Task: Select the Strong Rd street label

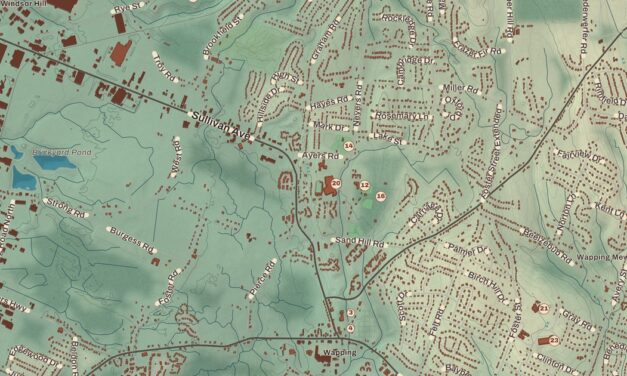Action: tap(66, 208)
